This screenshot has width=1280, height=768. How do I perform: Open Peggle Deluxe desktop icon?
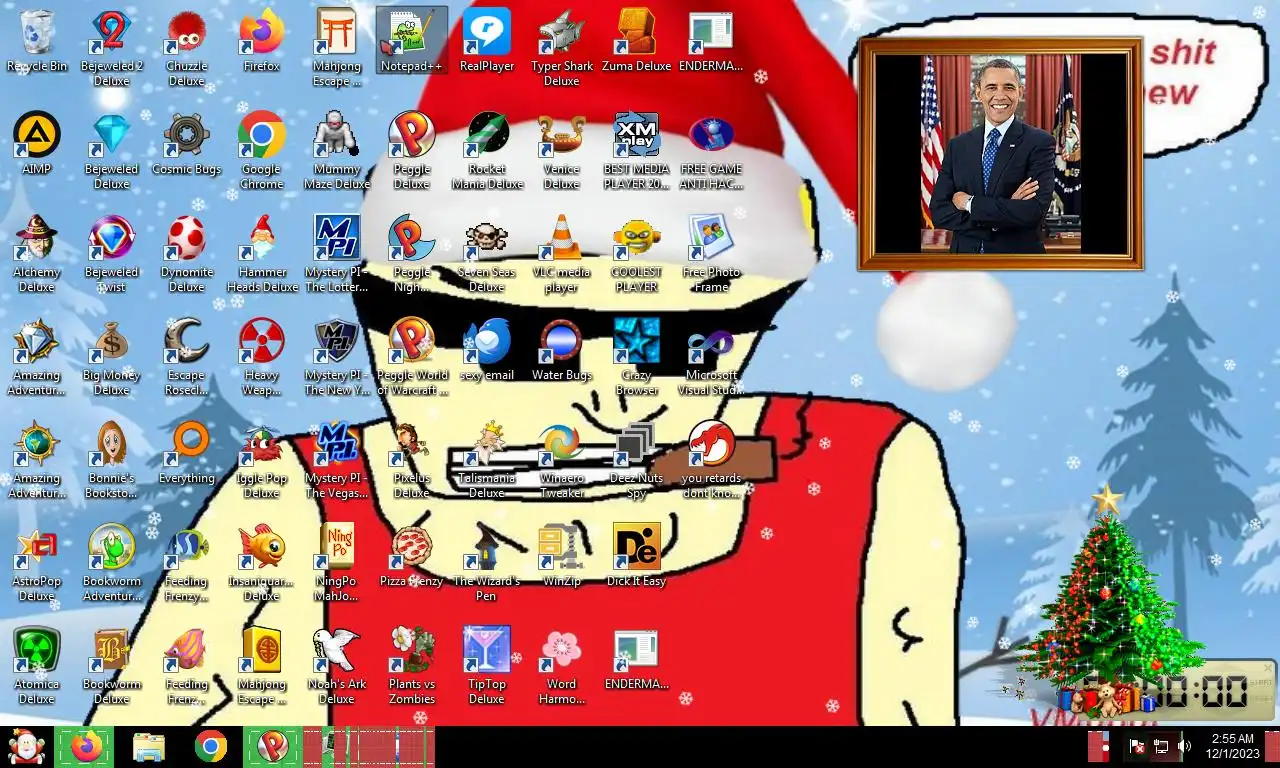pyautogui.click(x=412, y=149)
